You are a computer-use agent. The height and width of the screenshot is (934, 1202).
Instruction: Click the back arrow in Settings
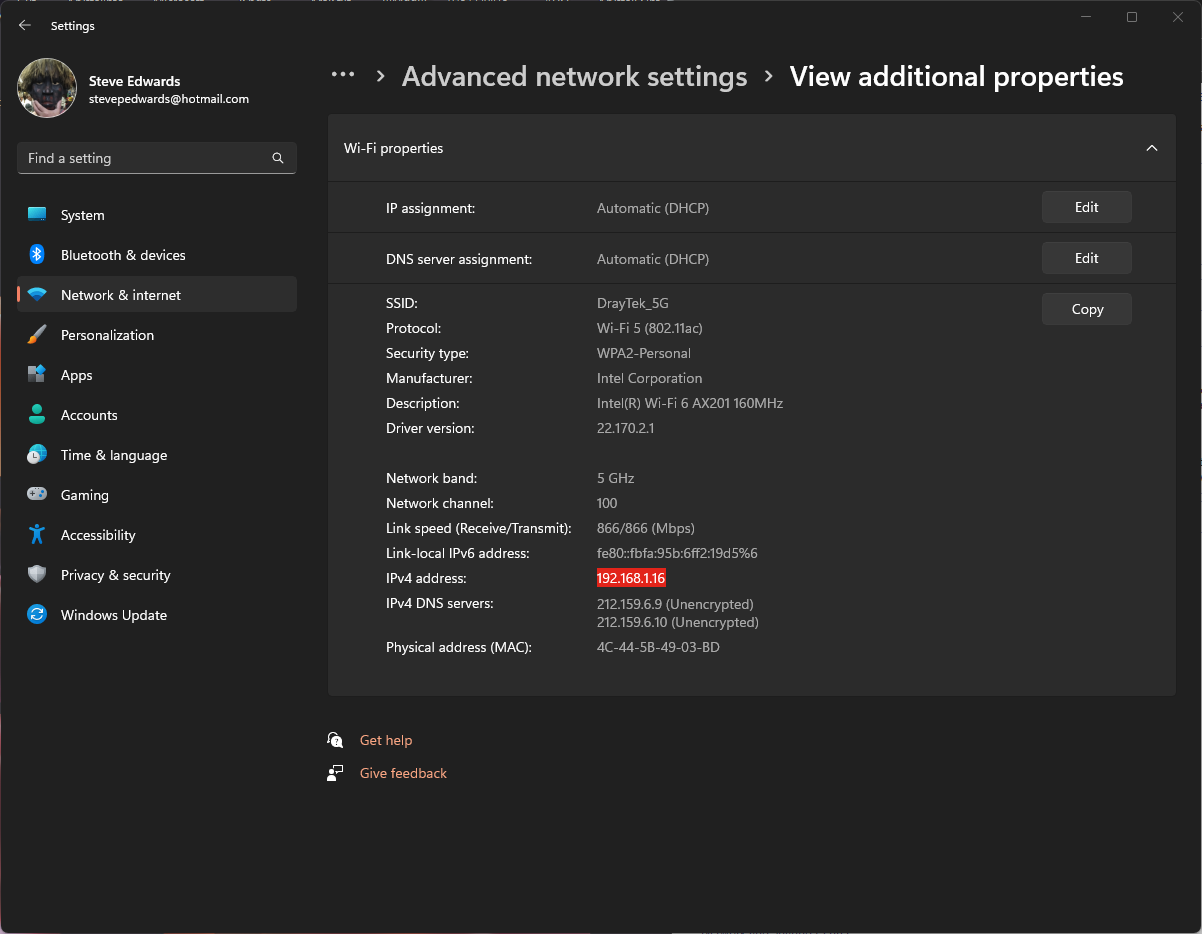[x=25, y=26]
